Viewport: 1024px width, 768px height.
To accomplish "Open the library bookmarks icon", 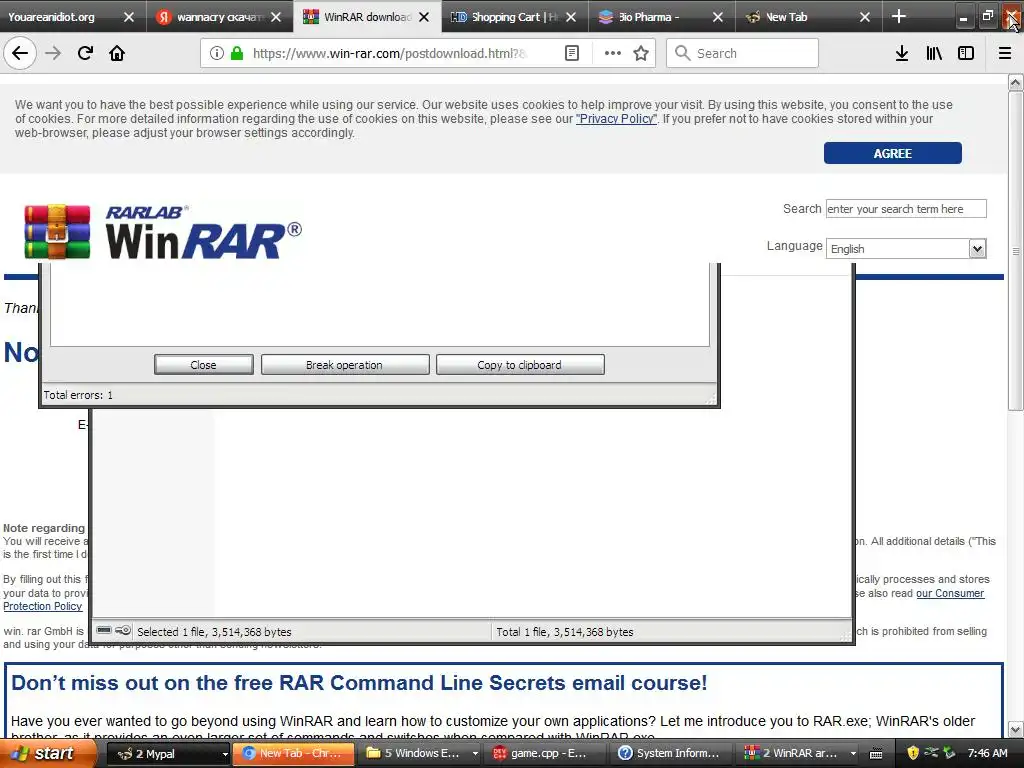I will tap(934, 54).
